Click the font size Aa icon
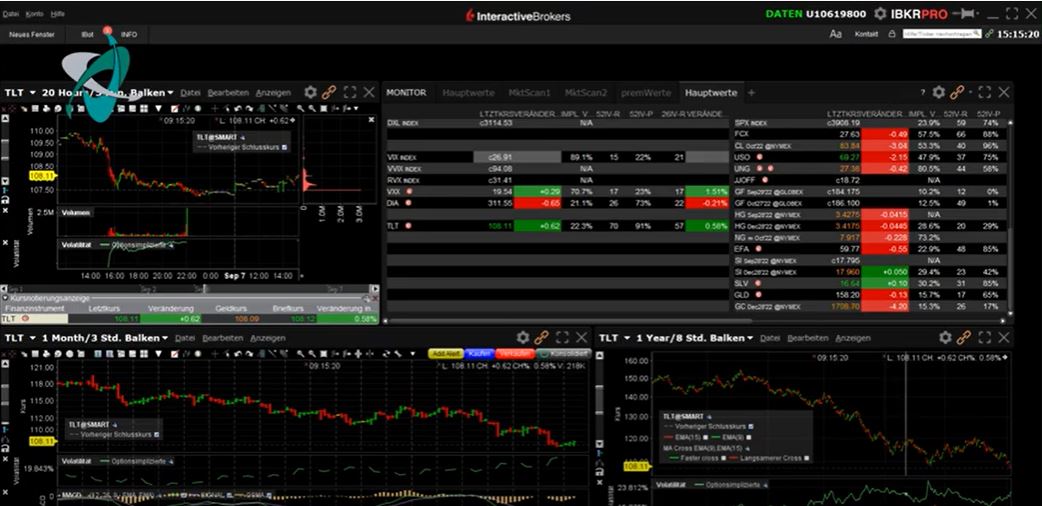1042x506 pixels. click(x=836, y=33)
